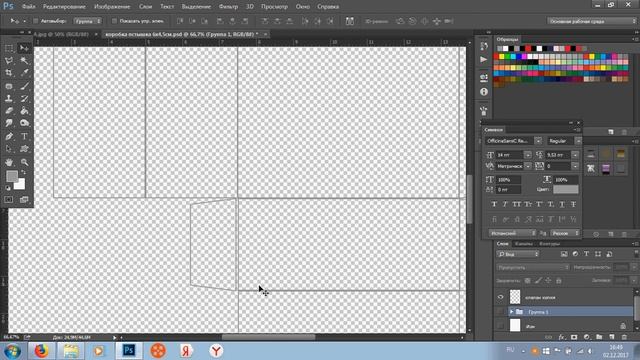The width and height of the screenshot is (640, 360).
Task: Open the Фильтр menu
Action: pyautogui.click(x=228, y=7)
